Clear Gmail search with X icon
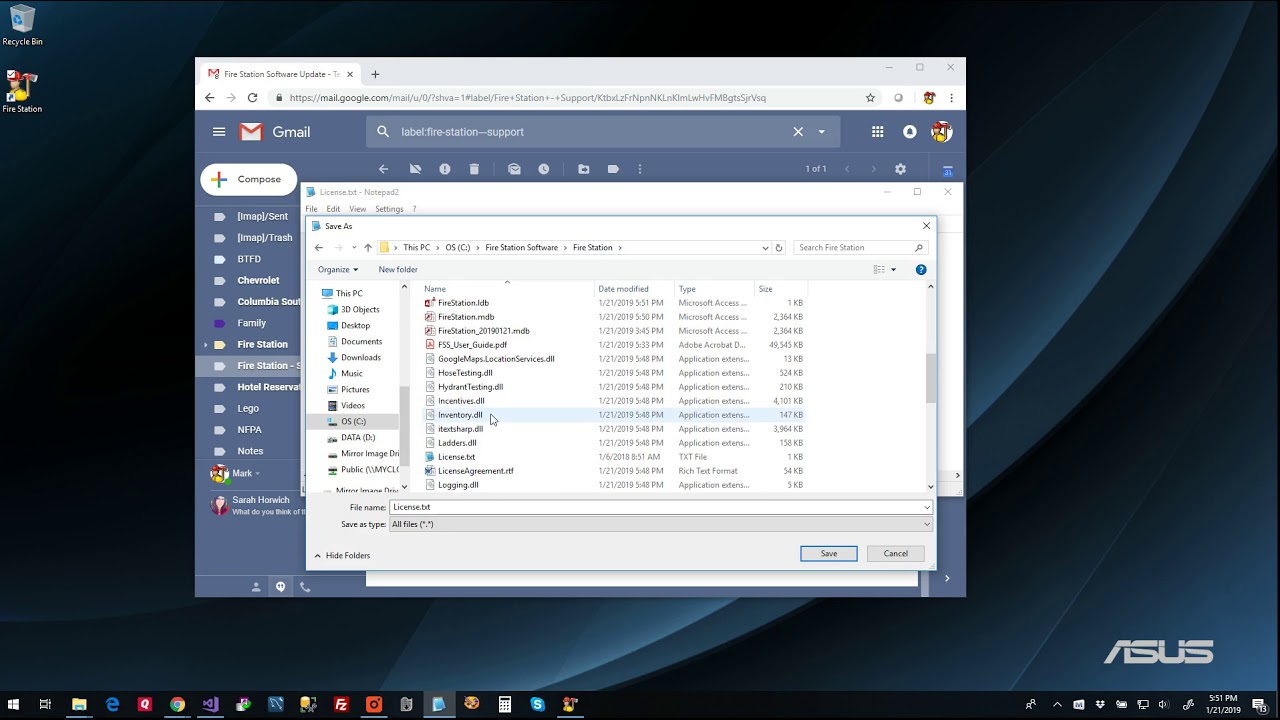Image resolution: width=1280 pixels, height=720 pixels. coord(798,132)
